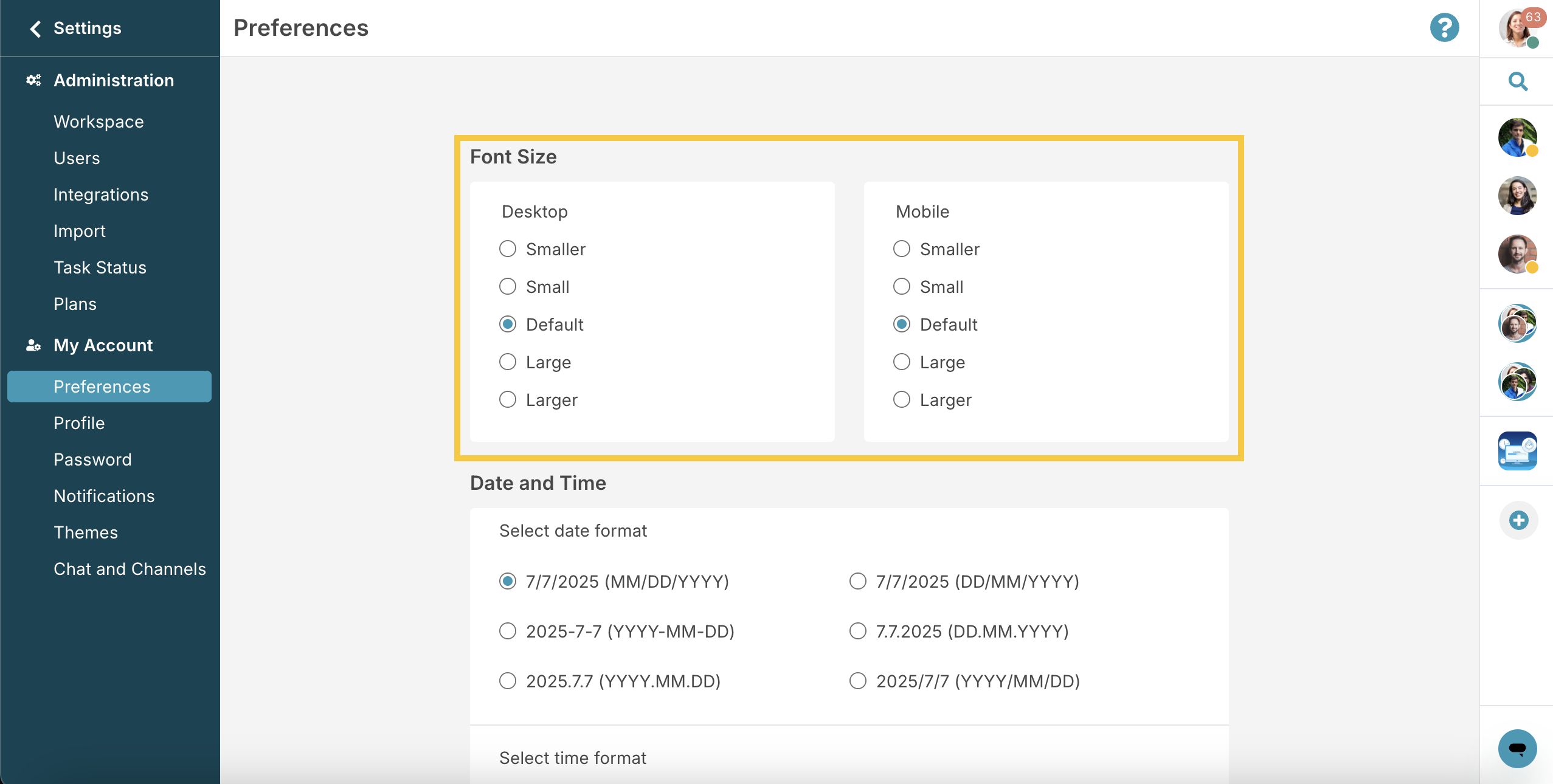
Task: Choose DD.MM.YYYY date format
Action: pos(858,631)
